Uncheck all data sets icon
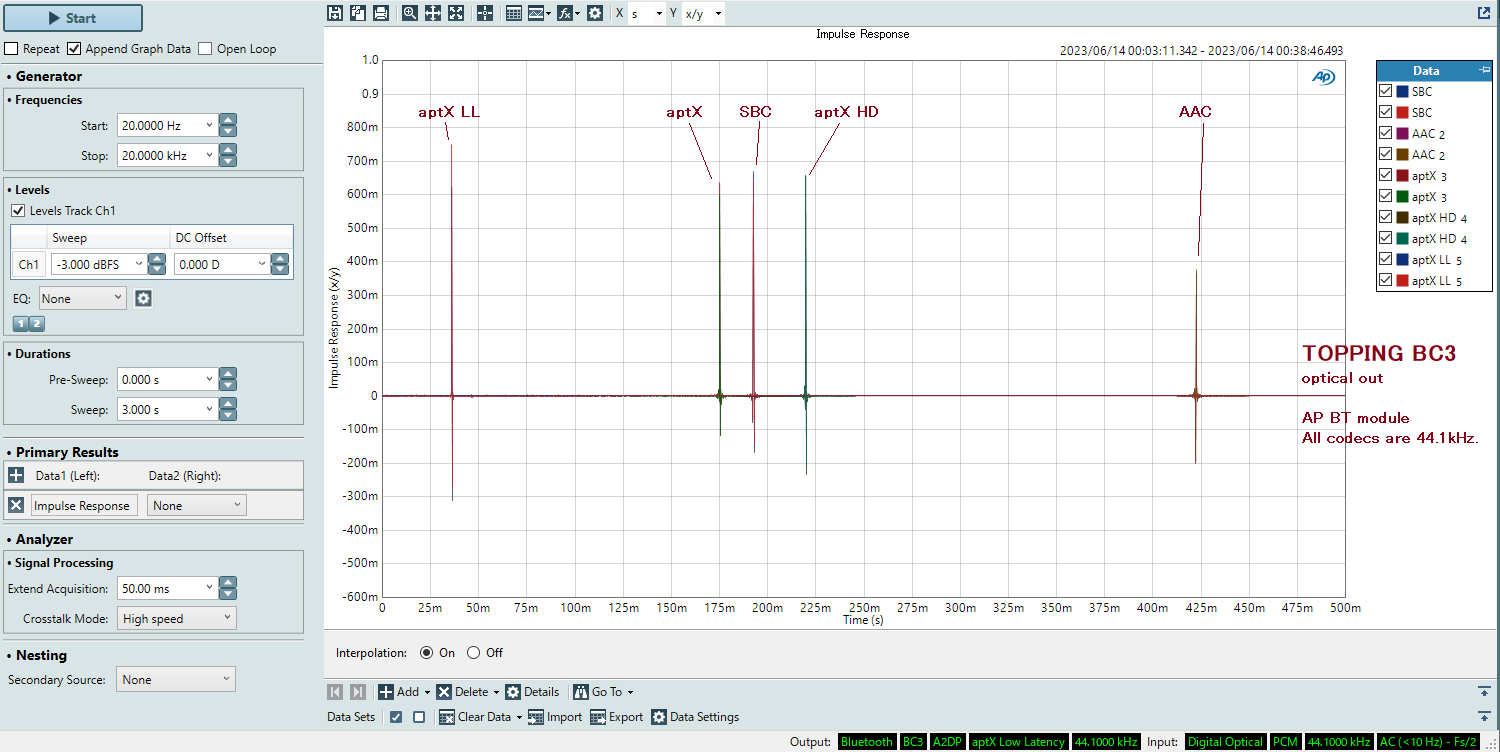This screenshot has width=1500, height=752. point(419,717)
